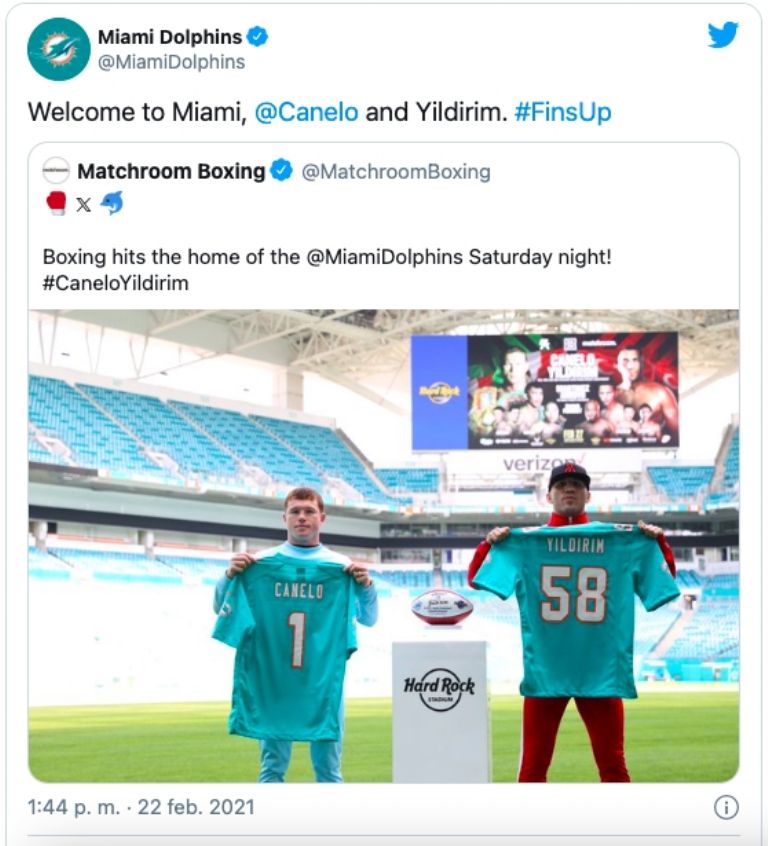This screenshot has height=846, width=768.
Task: Open the Matchroom Boxing avatar icon
Action: (56, 171)
